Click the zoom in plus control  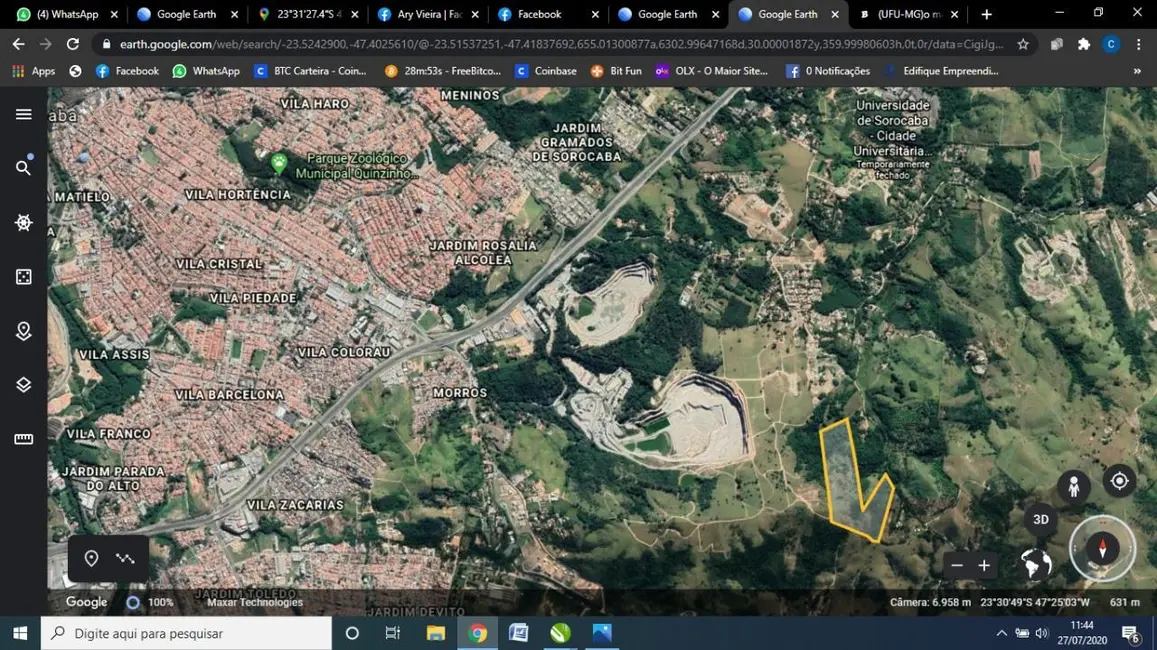(983, 565)
